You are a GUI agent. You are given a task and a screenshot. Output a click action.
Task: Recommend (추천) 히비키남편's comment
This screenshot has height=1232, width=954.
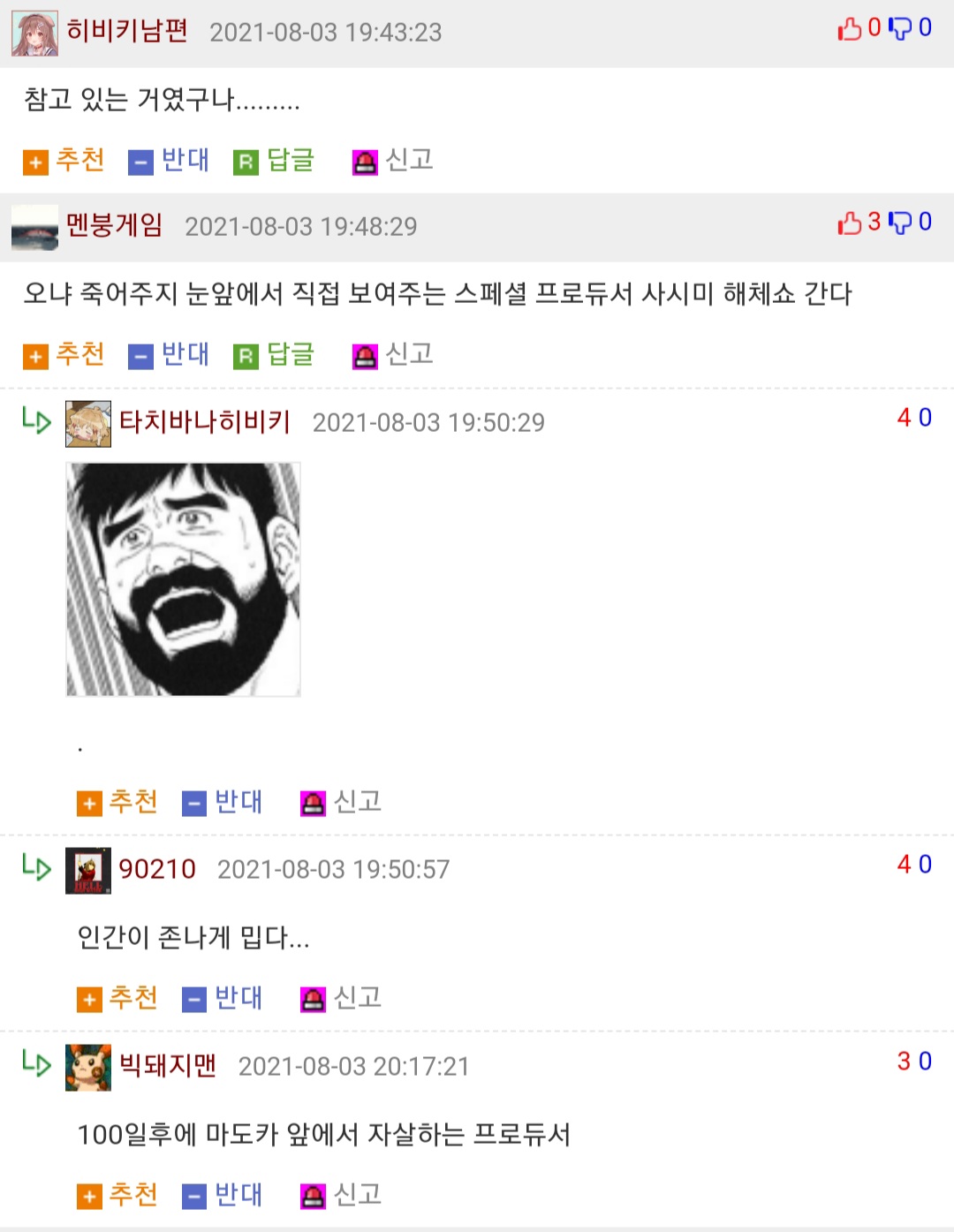[x=64, y=161]
